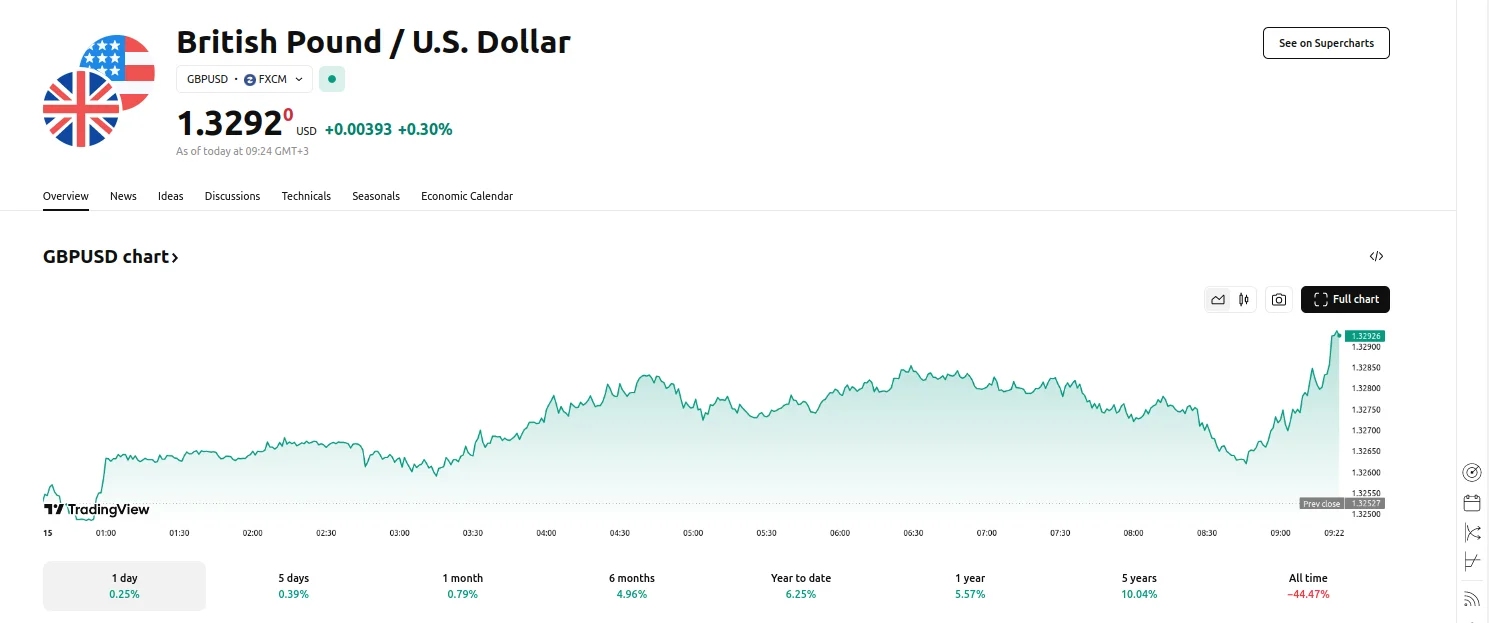Open the Full chart button
The height and width of the screenshot is (623, 1489).
[x=1345, y=299]
